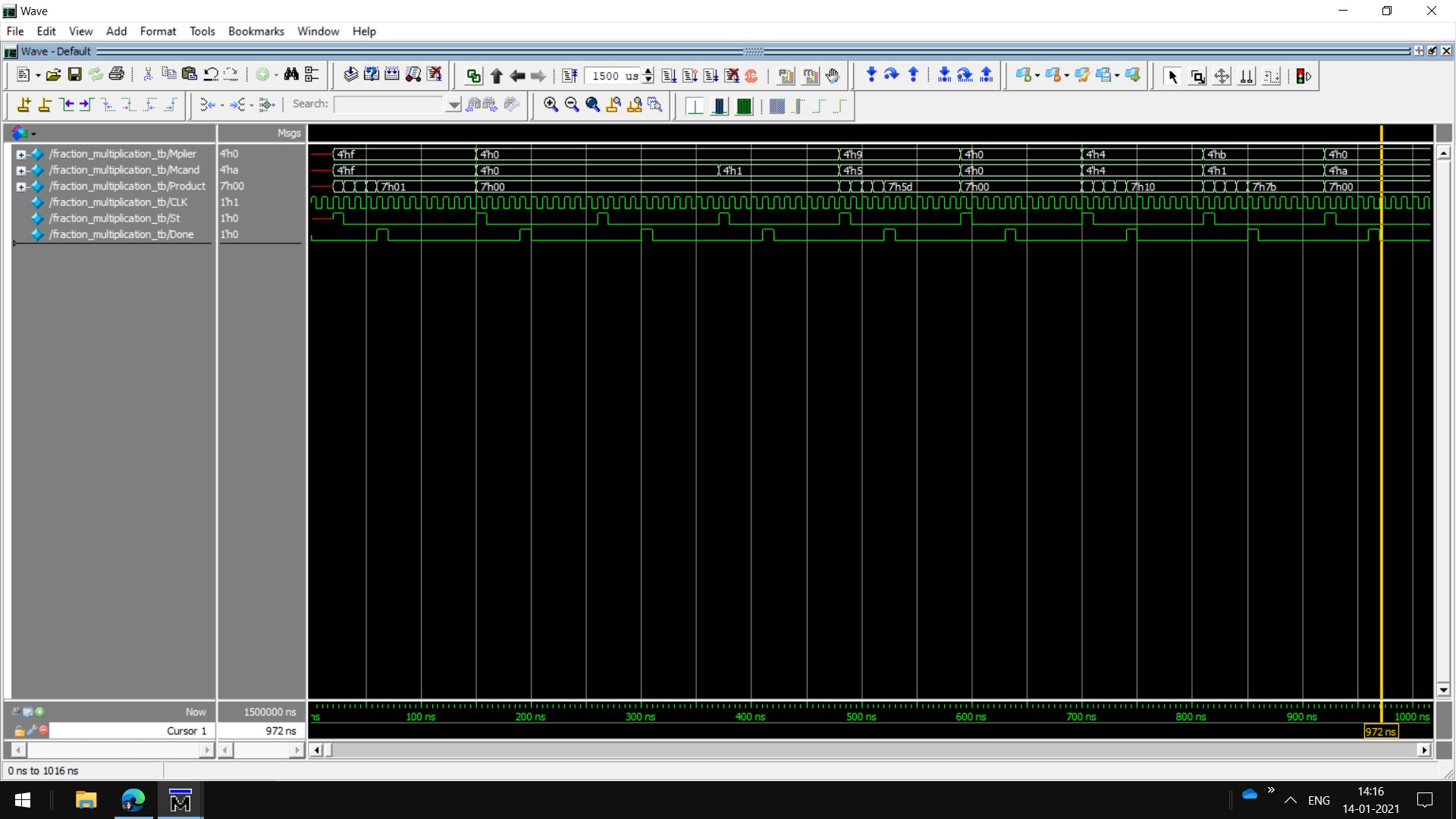The height and width of the screenshot is (819, 1456).
Task: Select the arrow pointer Select Mode icon
Action: tap(1172, 76)
